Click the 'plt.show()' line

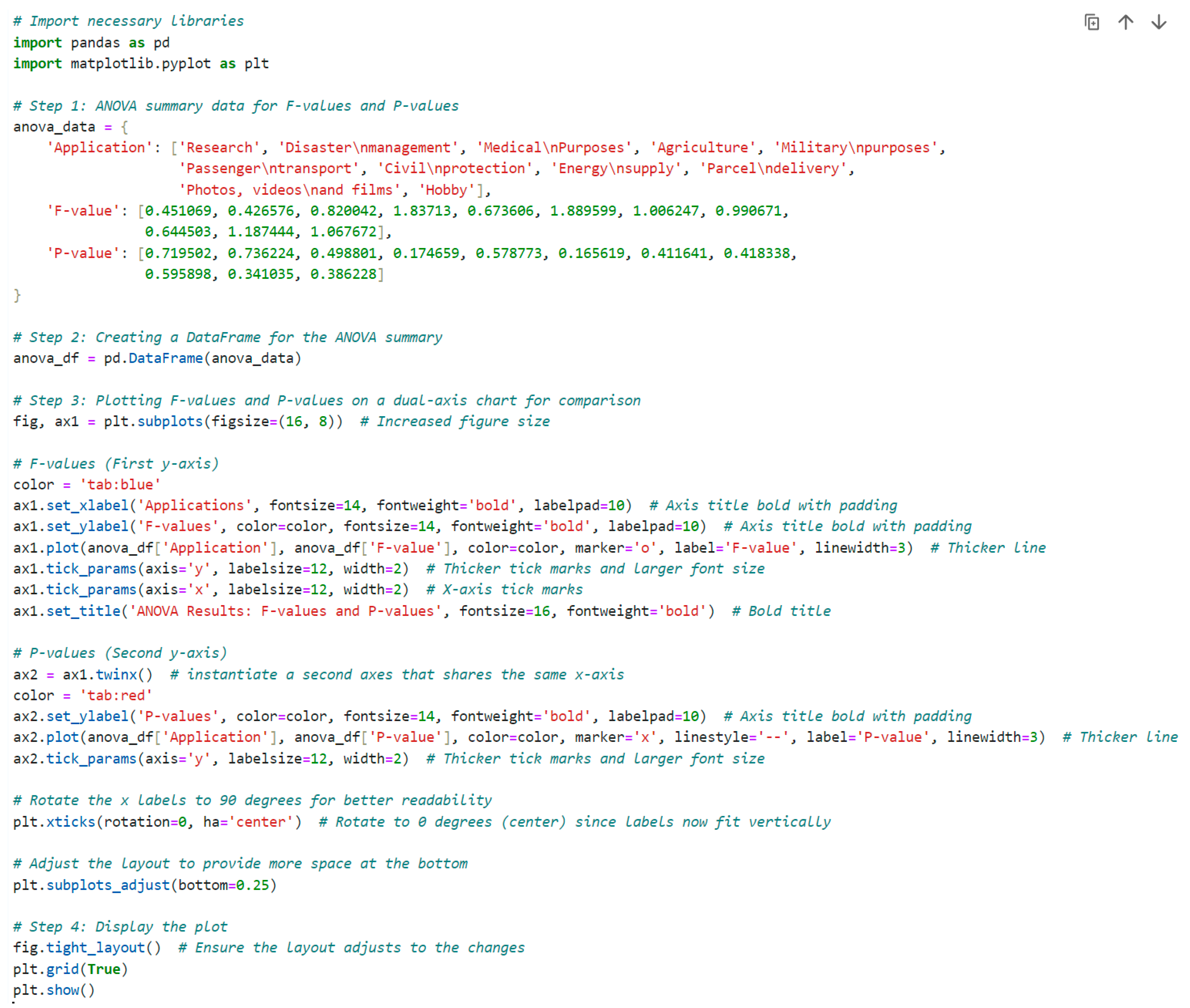coord(54,990)
